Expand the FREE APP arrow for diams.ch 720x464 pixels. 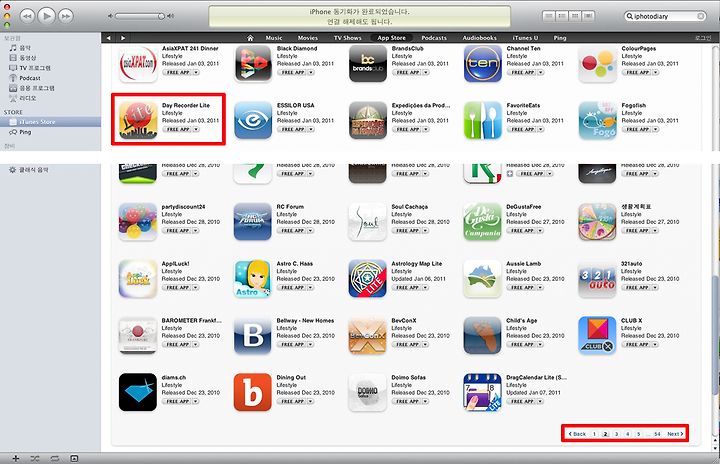click(x=196, y=402)
